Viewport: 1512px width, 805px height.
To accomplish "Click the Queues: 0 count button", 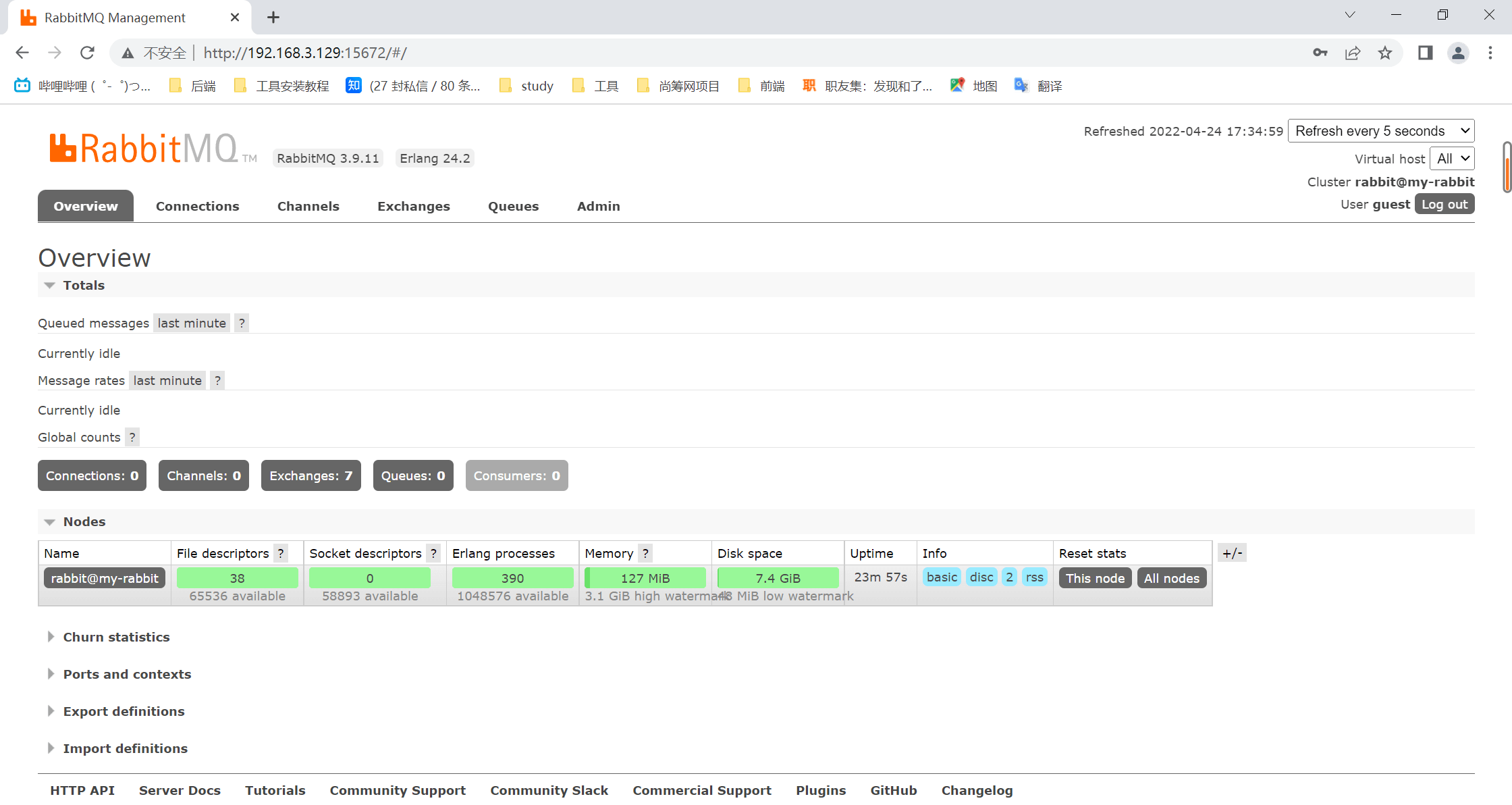I will [413, 475].
